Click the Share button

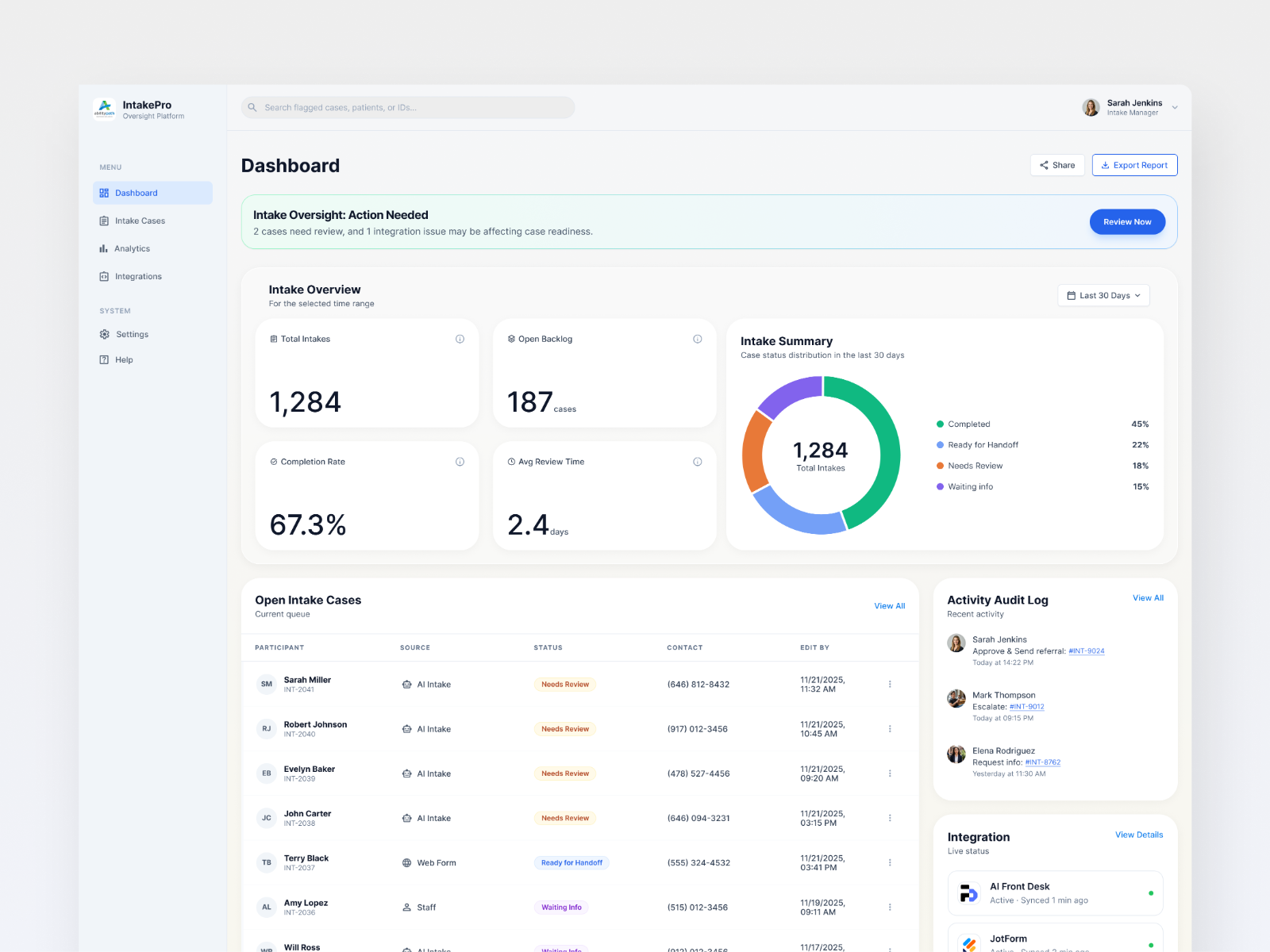(1057, 165)
